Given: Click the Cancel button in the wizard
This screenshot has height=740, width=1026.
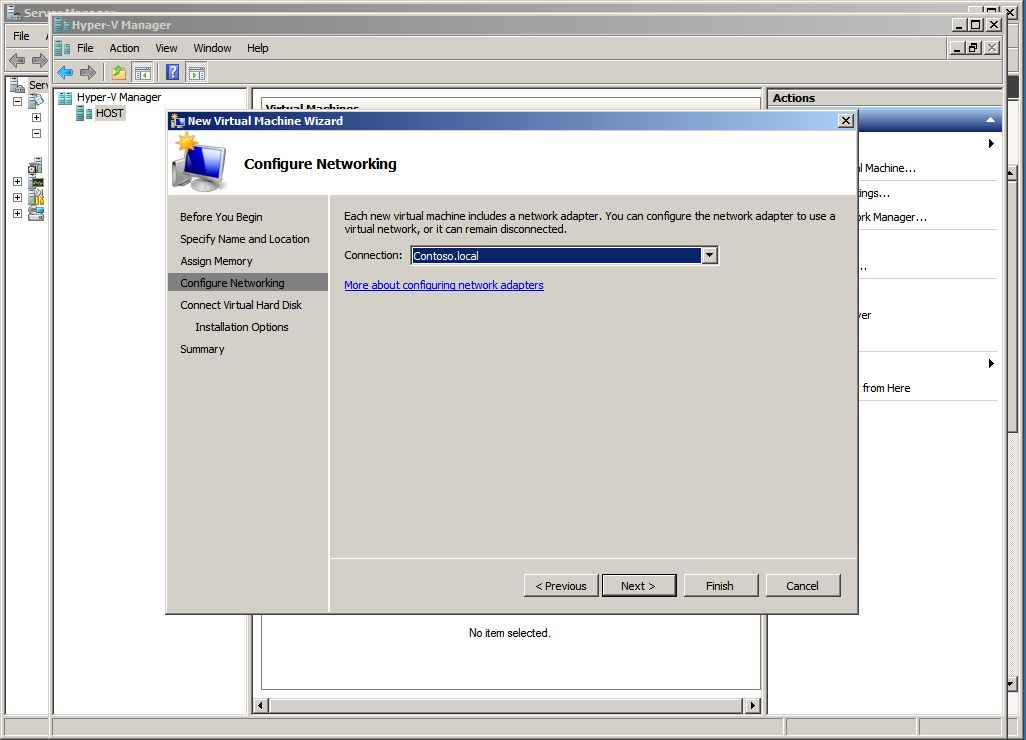Looking at the screenshot, I should [803, 586].
